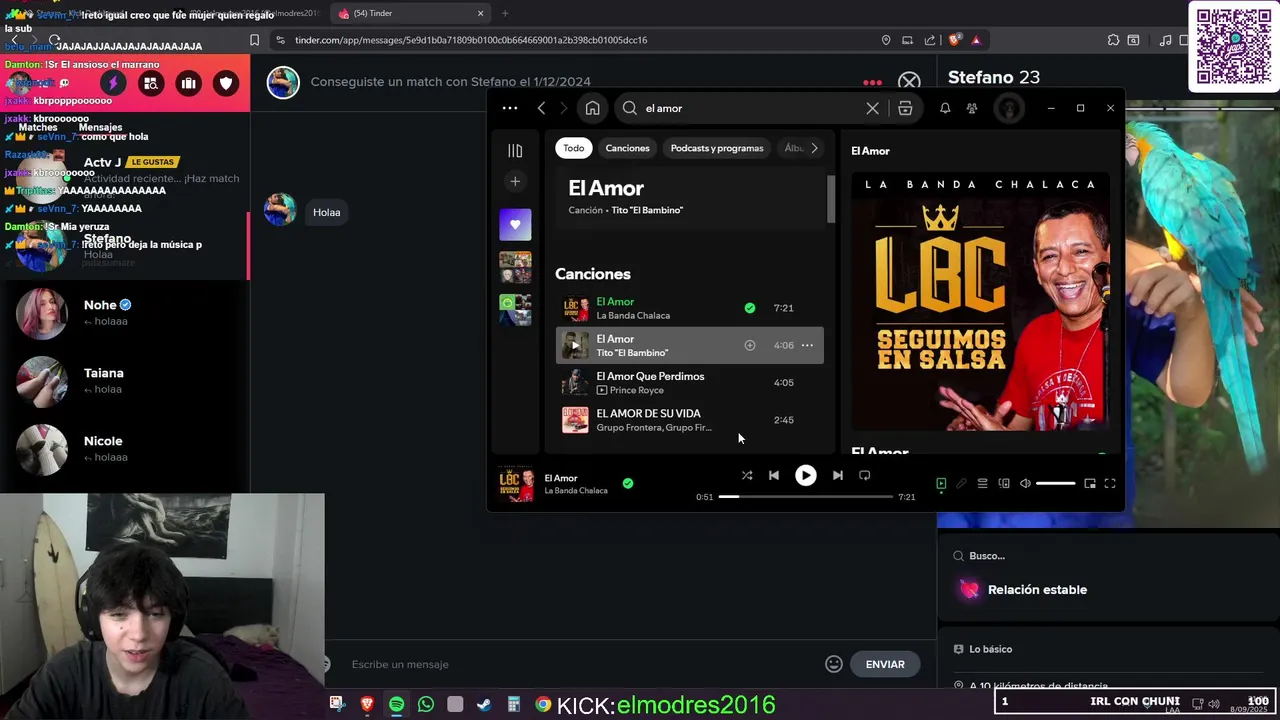Open Steam from the taskbar
Image resolution: width=1280 pixels, height=720 pixels.
coord(484,704)
